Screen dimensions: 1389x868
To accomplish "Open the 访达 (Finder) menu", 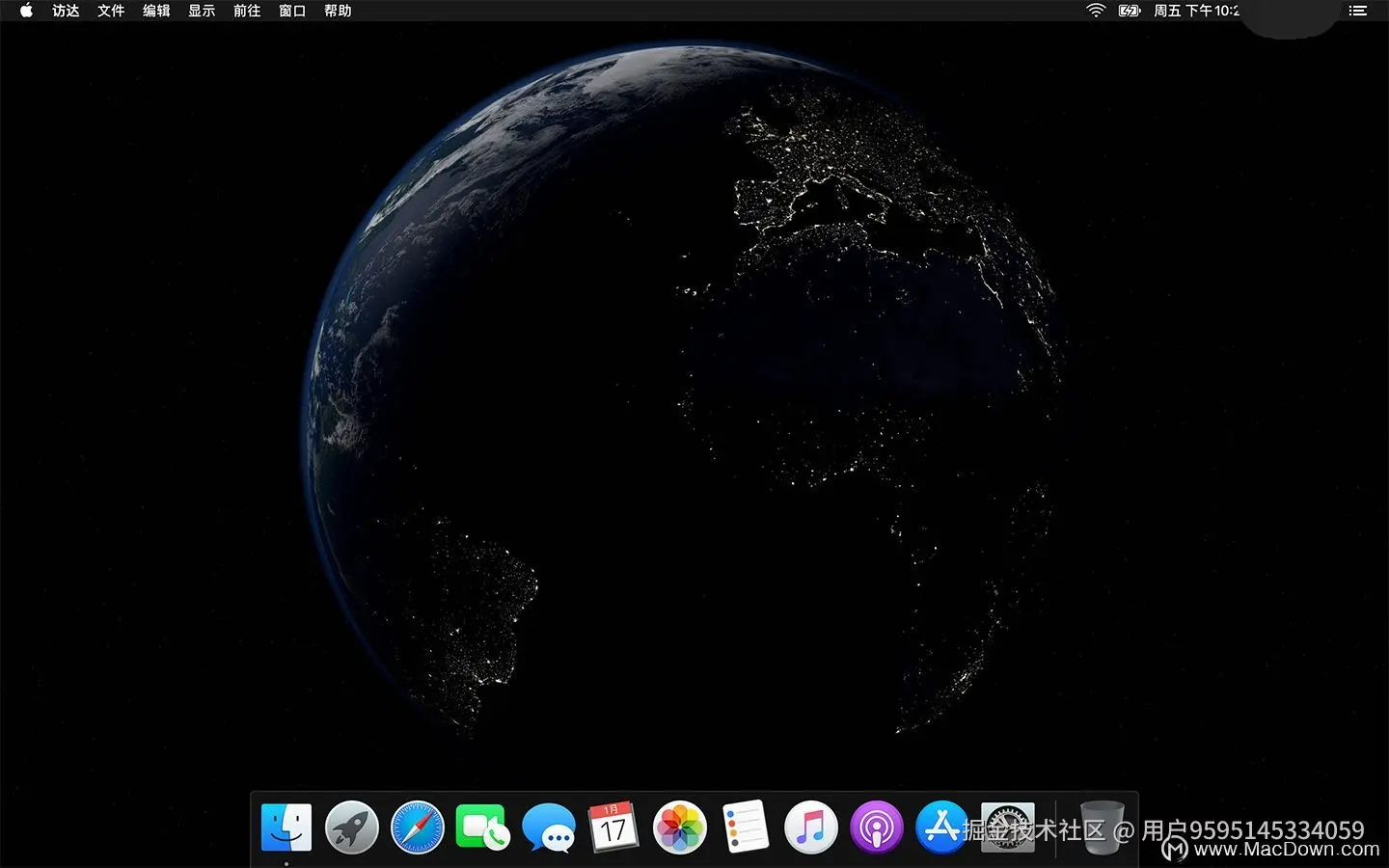I will click(66, 11).
